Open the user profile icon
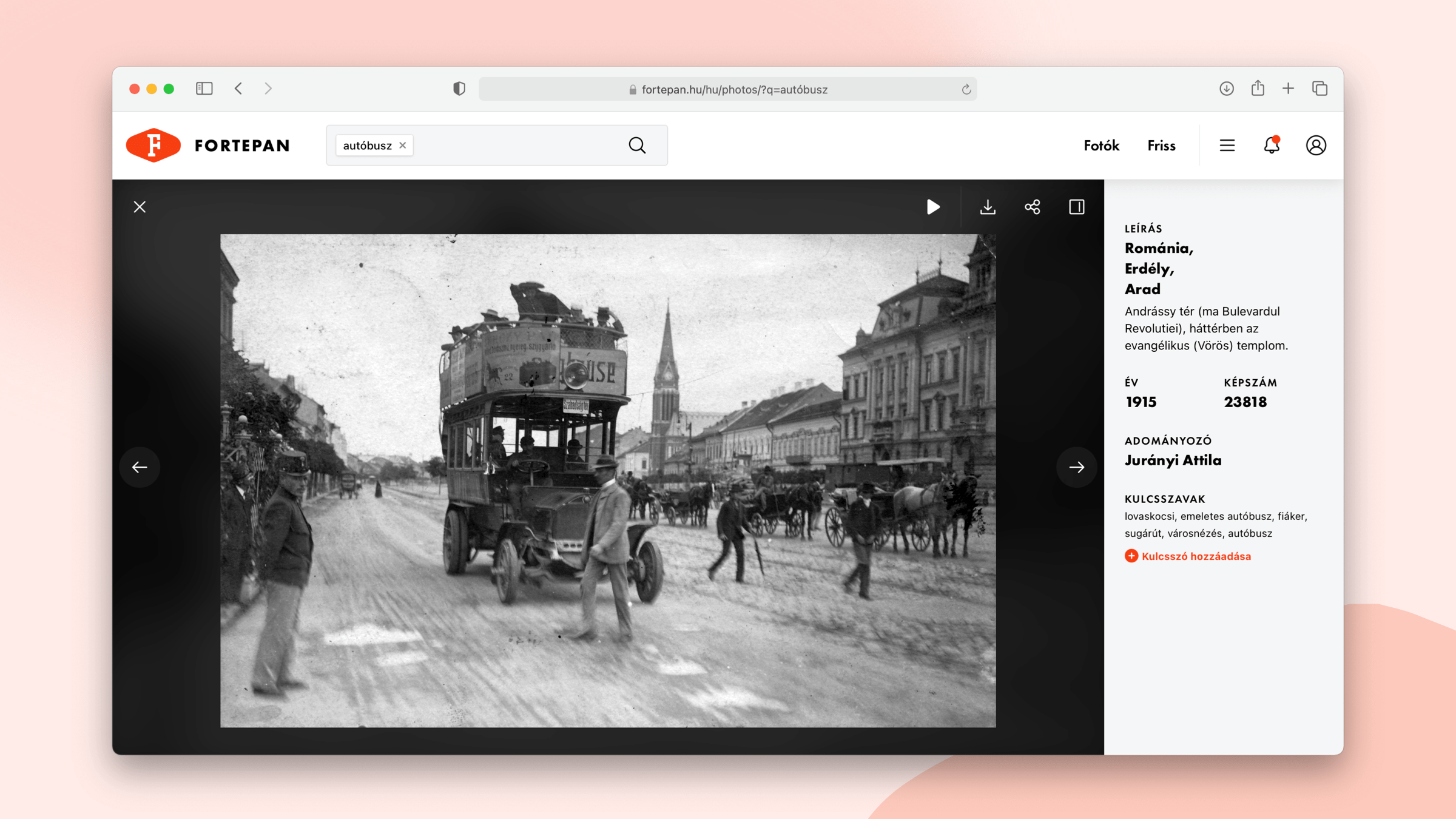 pyautogui.click(x=1315, y=146)
